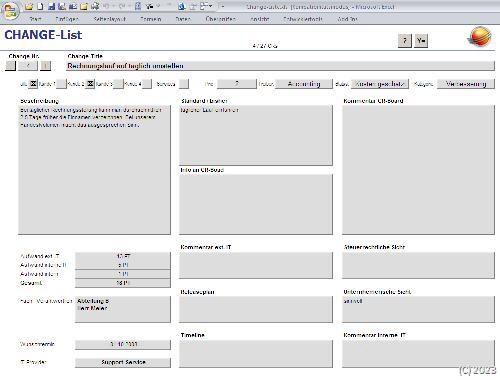500x380 pixels.
Task: Click the blue save disk icon
Action: [51, 6]
